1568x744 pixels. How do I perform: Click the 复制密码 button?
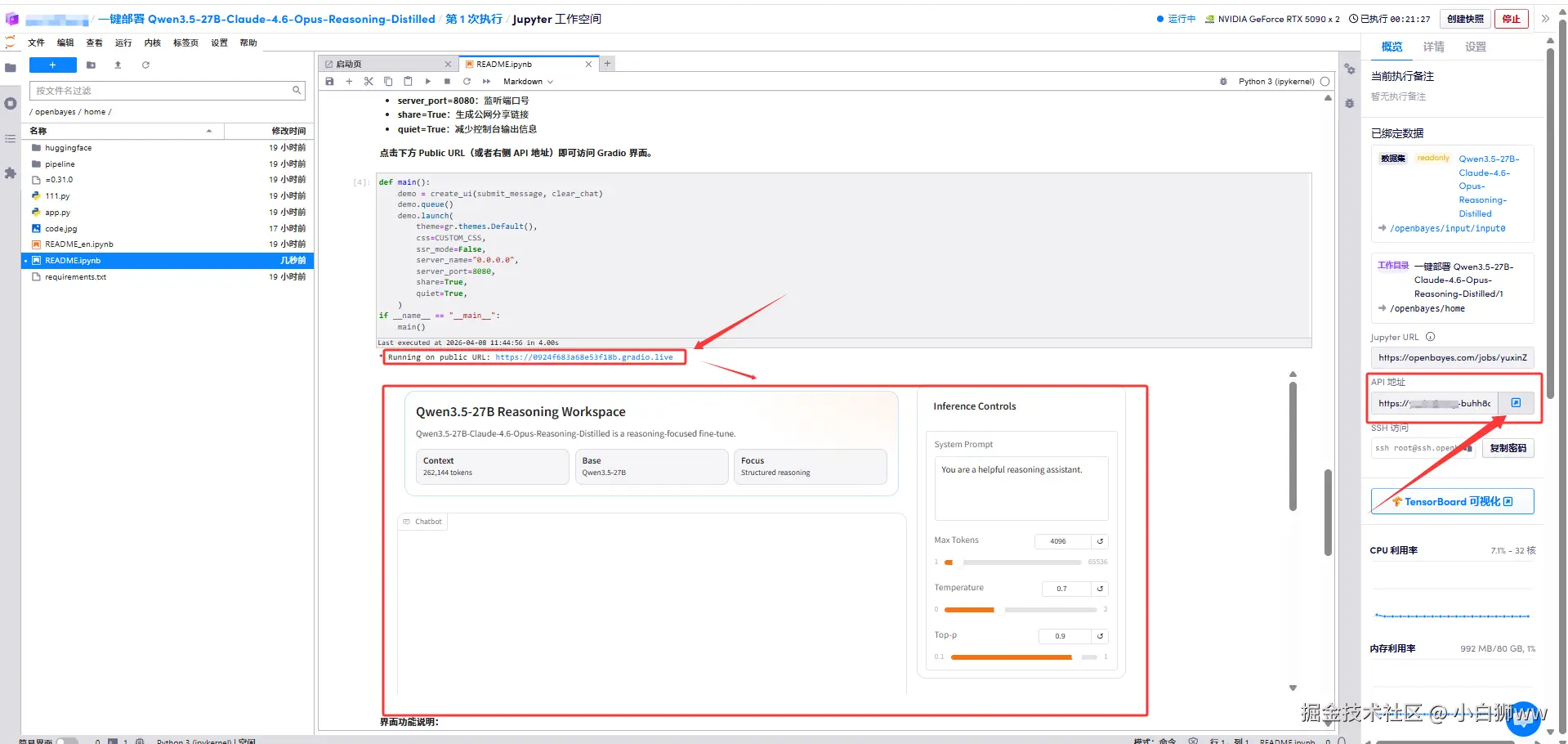[1508, 448]
